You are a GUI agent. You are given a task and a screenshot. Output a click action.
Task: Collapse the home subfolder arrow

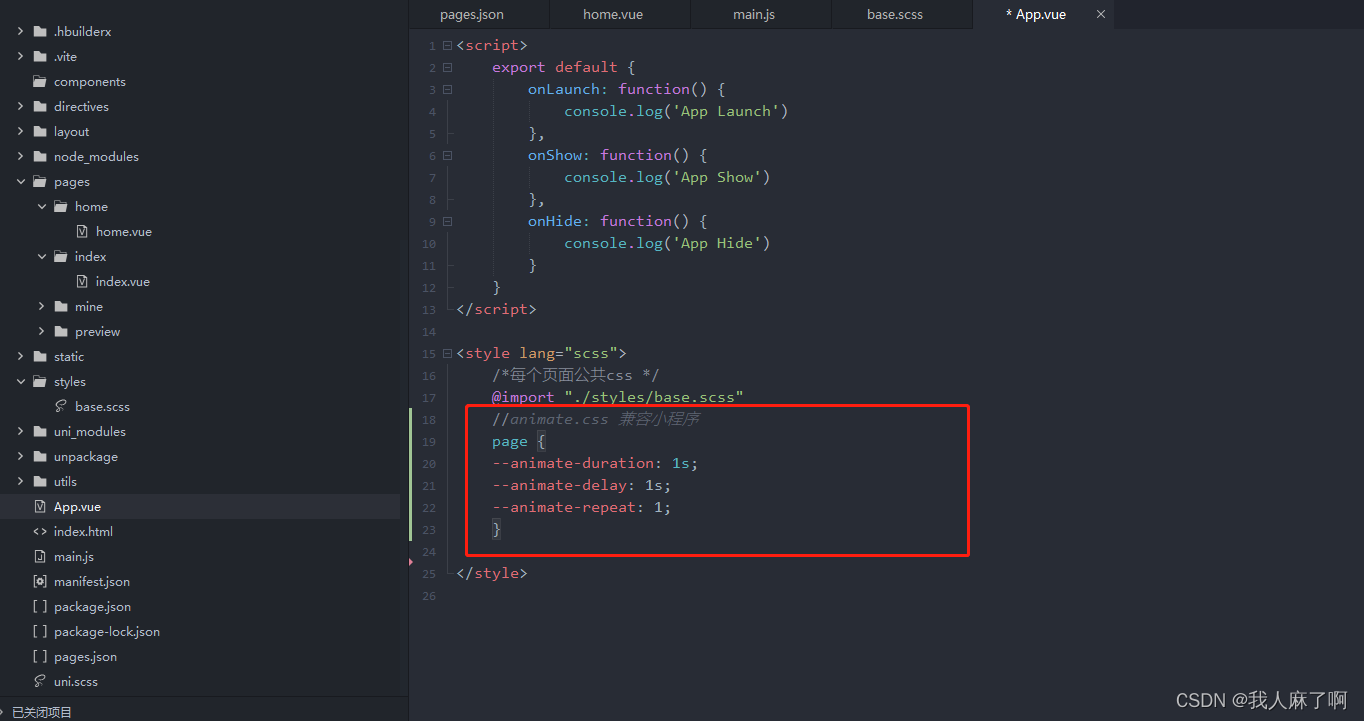click(41, 207)
